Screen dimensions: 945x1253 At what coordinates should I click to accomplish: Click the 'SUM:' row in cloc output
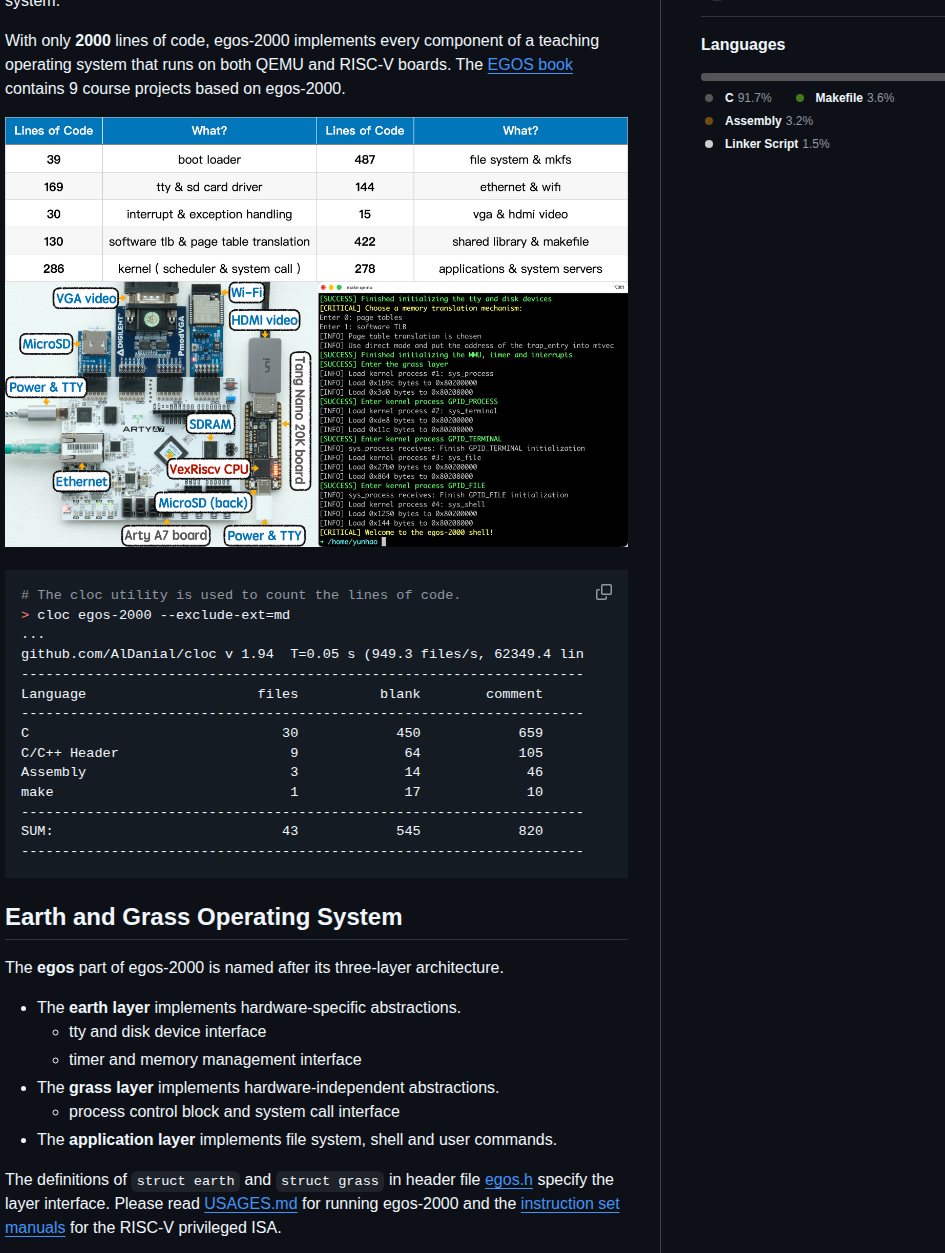282,830
